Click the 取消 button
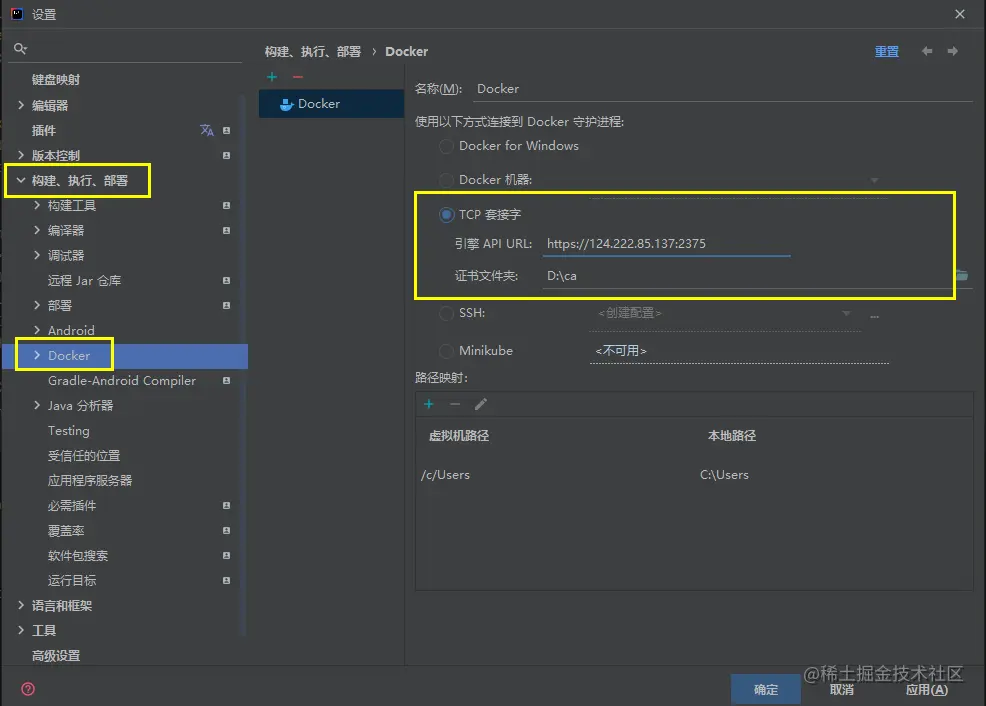The width and height of the screenshot is (986, 706). [841, 690]
